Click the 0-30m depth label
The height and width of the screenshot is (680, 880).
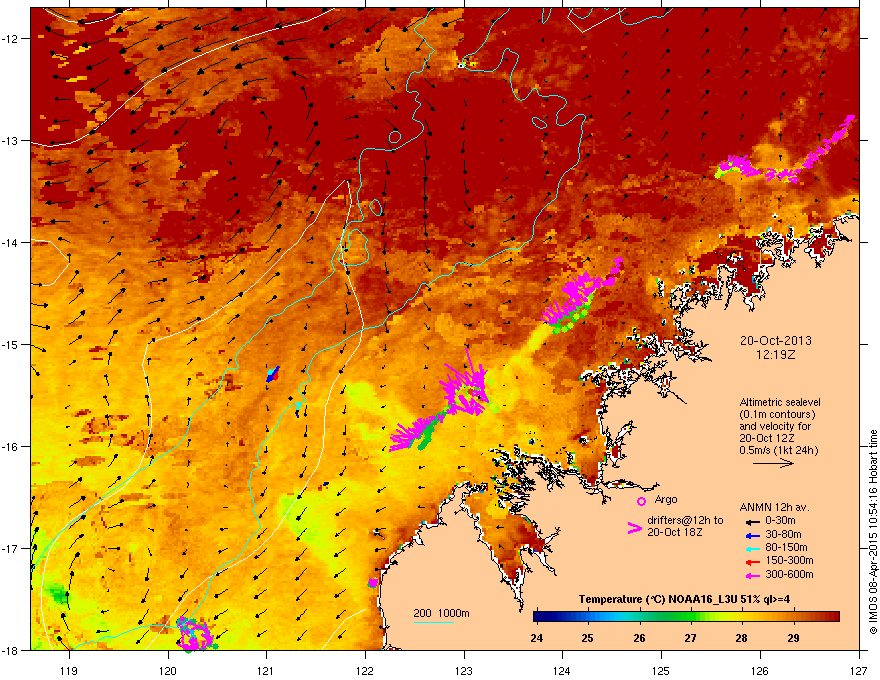coord(780,521)
